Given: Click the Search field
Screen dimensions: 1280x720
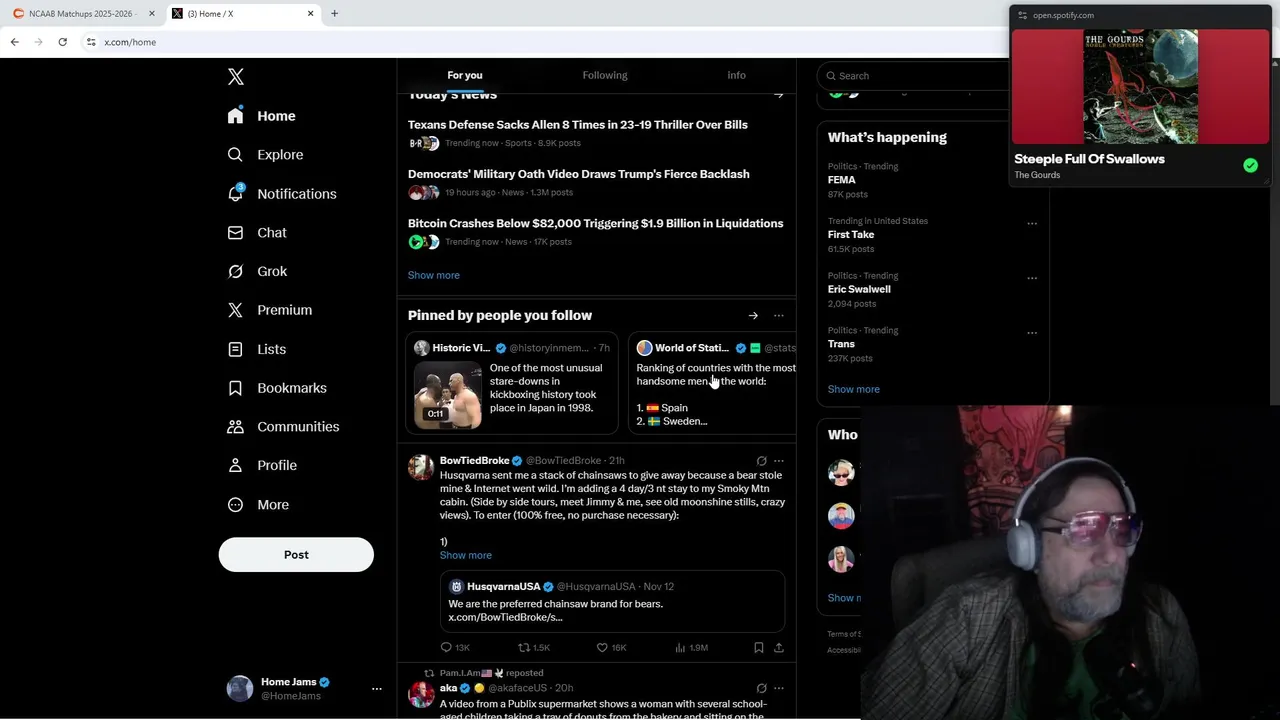Looking at the screenshot, I should tap(915, 76).
